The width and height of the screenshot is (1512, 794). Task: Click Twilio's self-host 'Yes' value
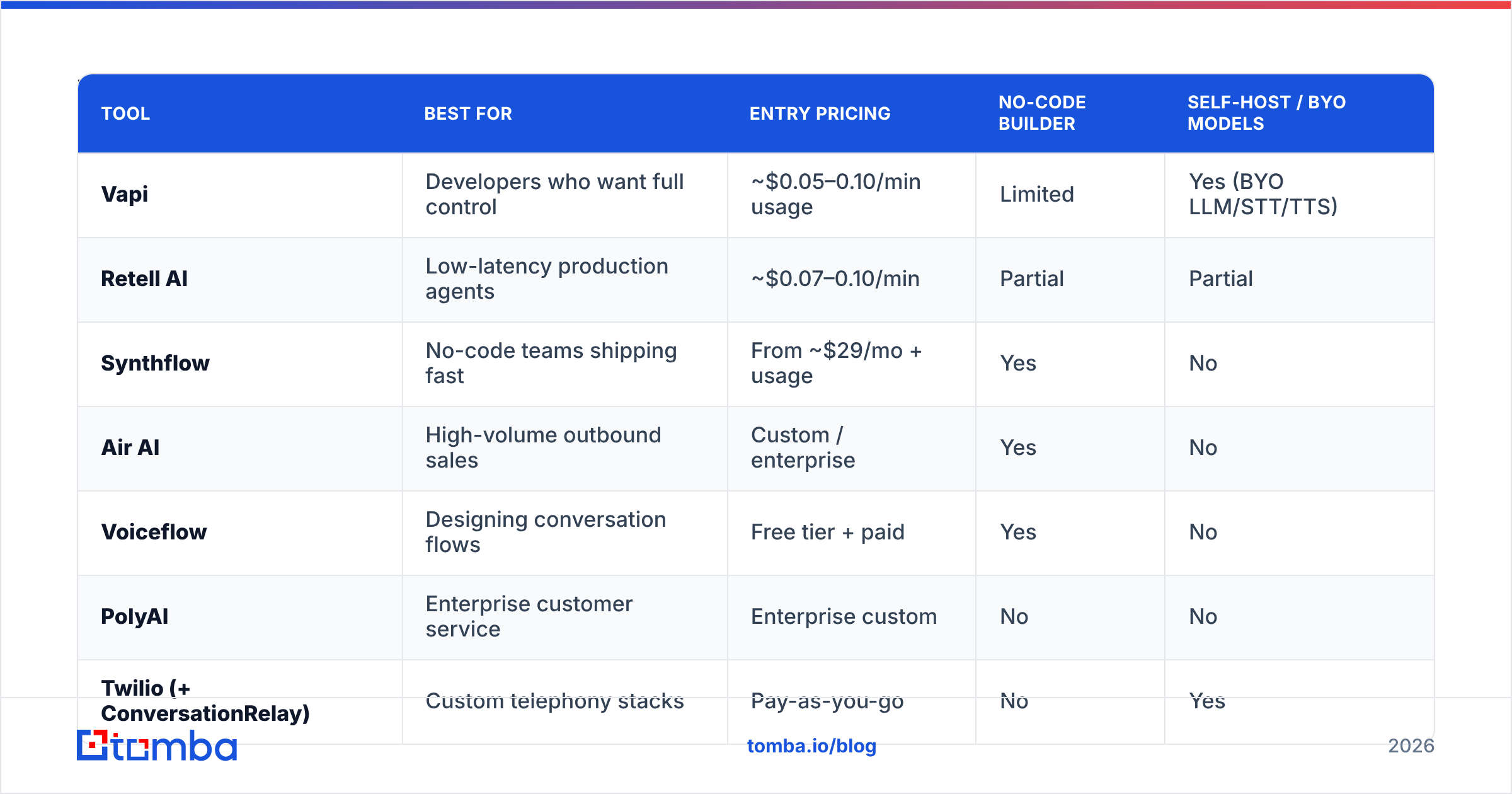[1206, 701]
